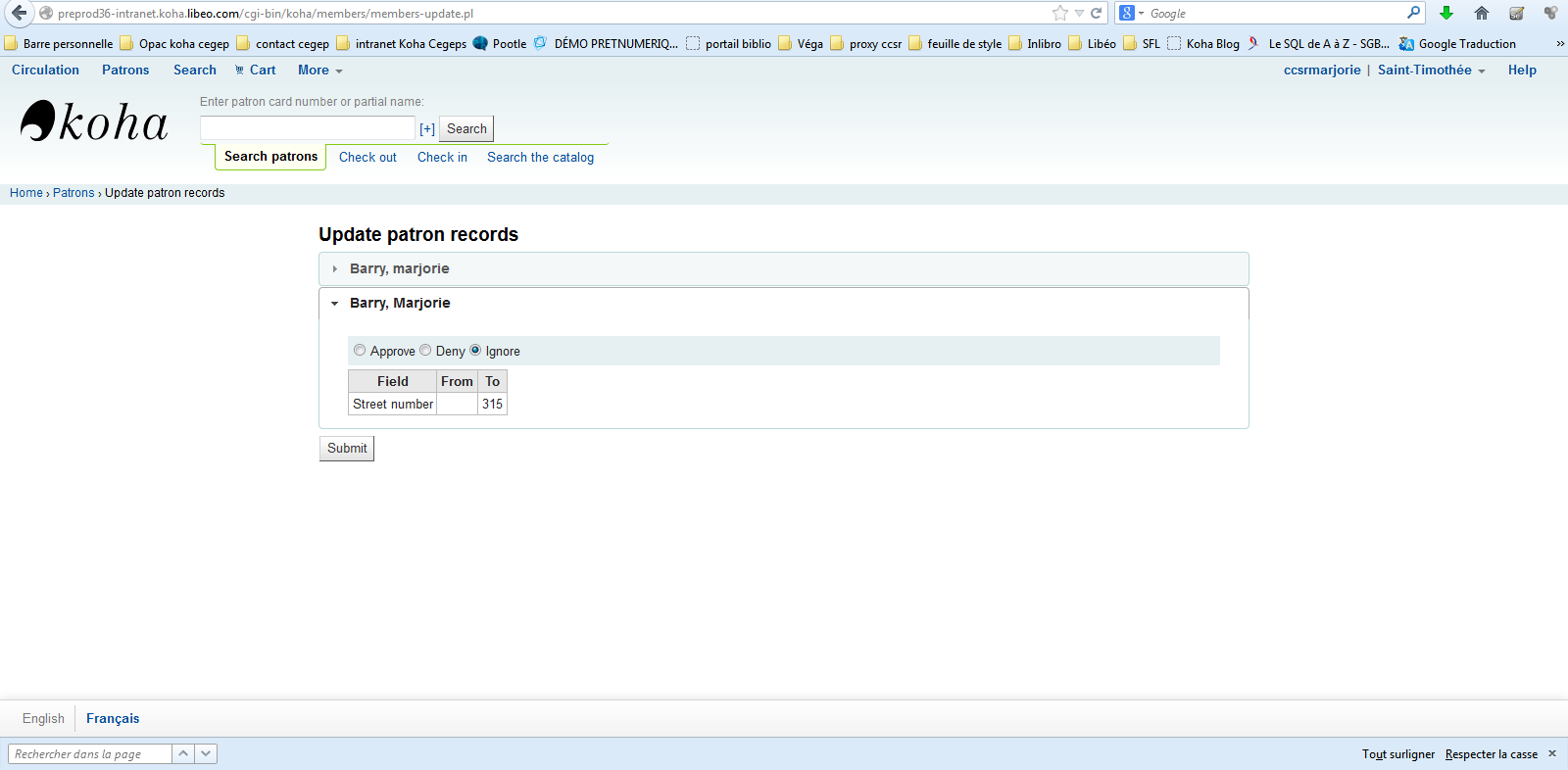Close the find bar with X icon
Screen dimensions: 1568x770
coord(1552,753)
